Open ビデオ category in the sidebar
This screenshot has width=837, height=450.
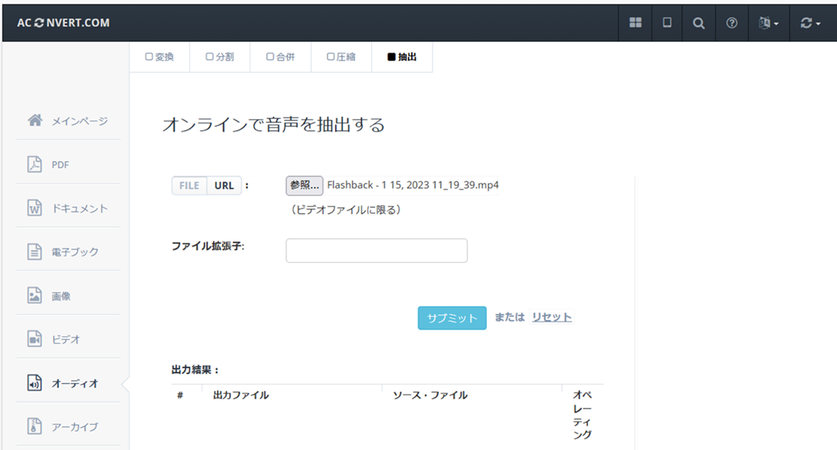pos(66,340)
